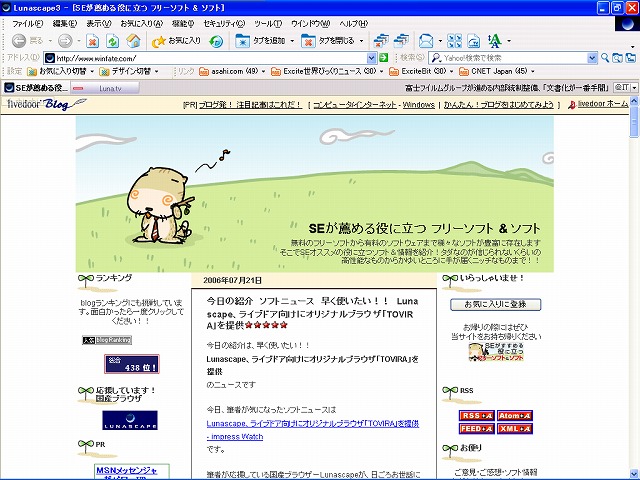Click the magnifier search icon right of search box
Viewport: 640px width, 480px height.
605,58
